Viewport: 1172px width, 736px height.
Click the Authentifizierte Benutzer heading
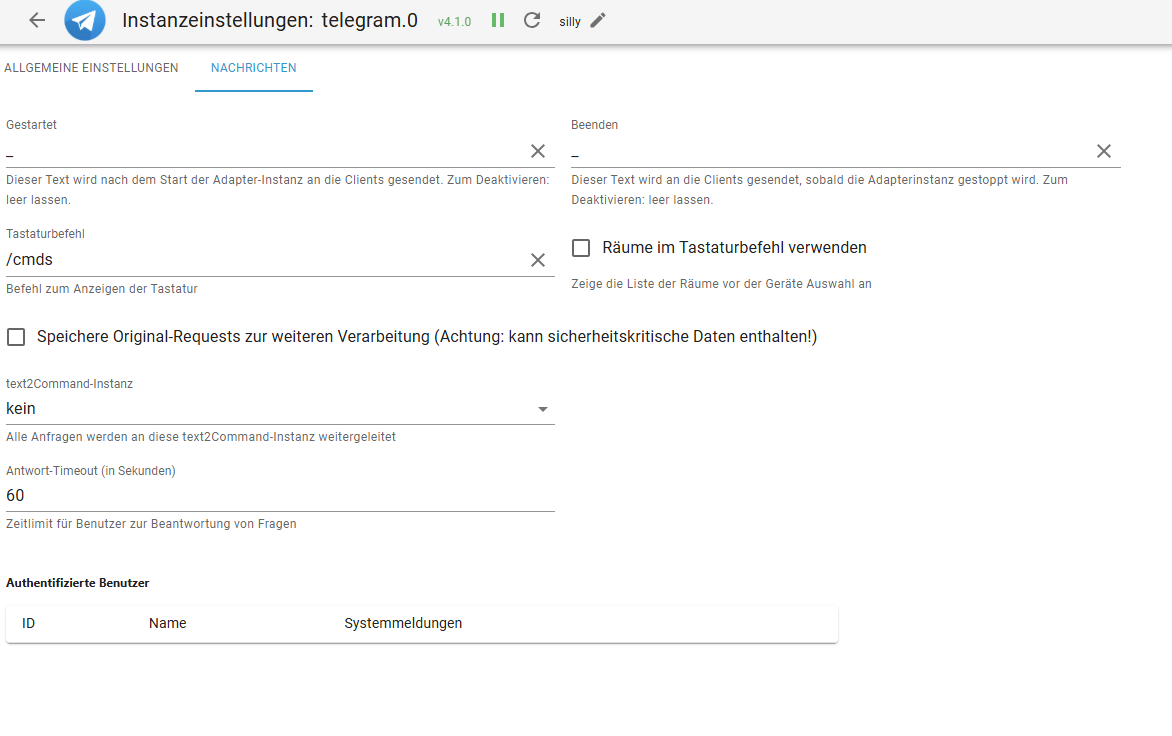[78, 583]
